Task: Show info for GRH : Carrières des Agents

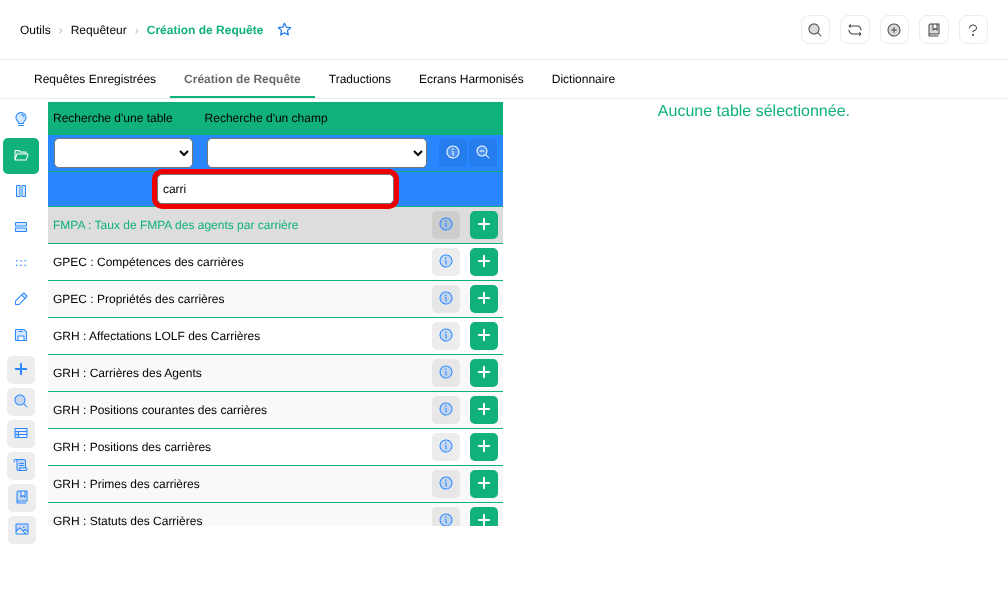Action: pos(446,373)
